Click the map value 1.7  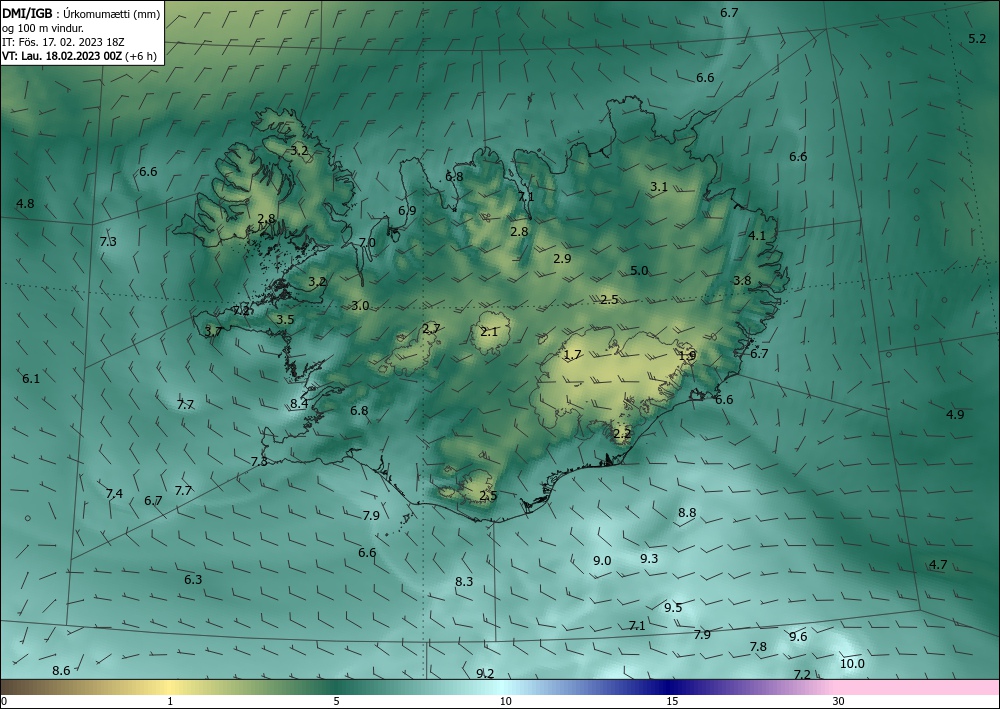click(573, 355)
